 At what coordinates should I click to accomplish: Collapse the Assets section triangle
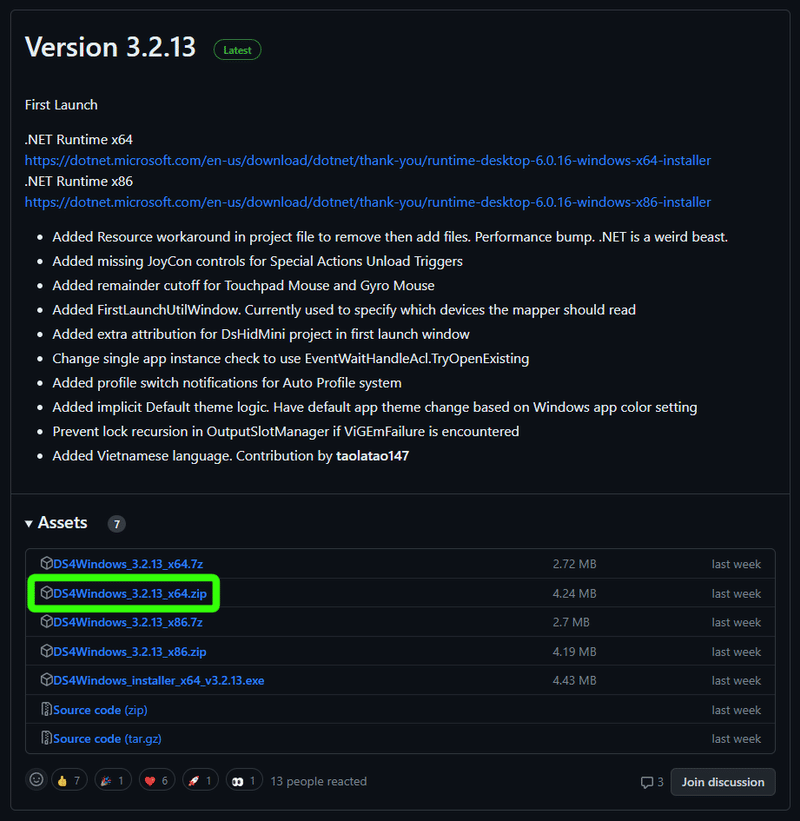pos(29,523)
